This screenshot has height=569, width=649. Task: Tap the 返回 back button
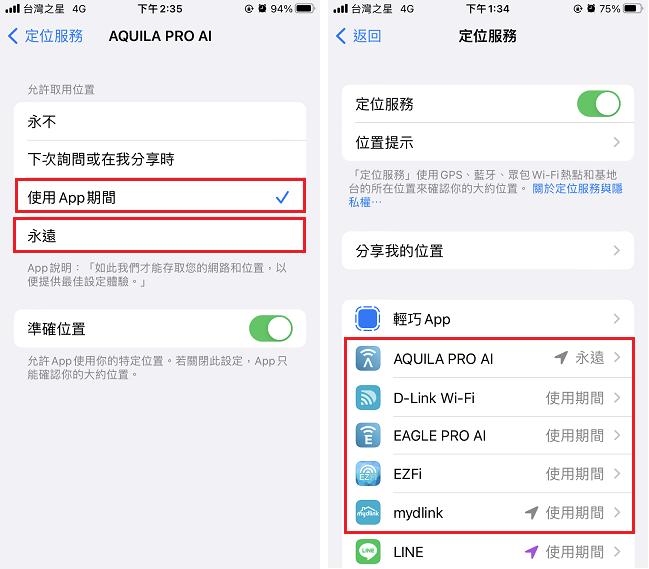358,36
